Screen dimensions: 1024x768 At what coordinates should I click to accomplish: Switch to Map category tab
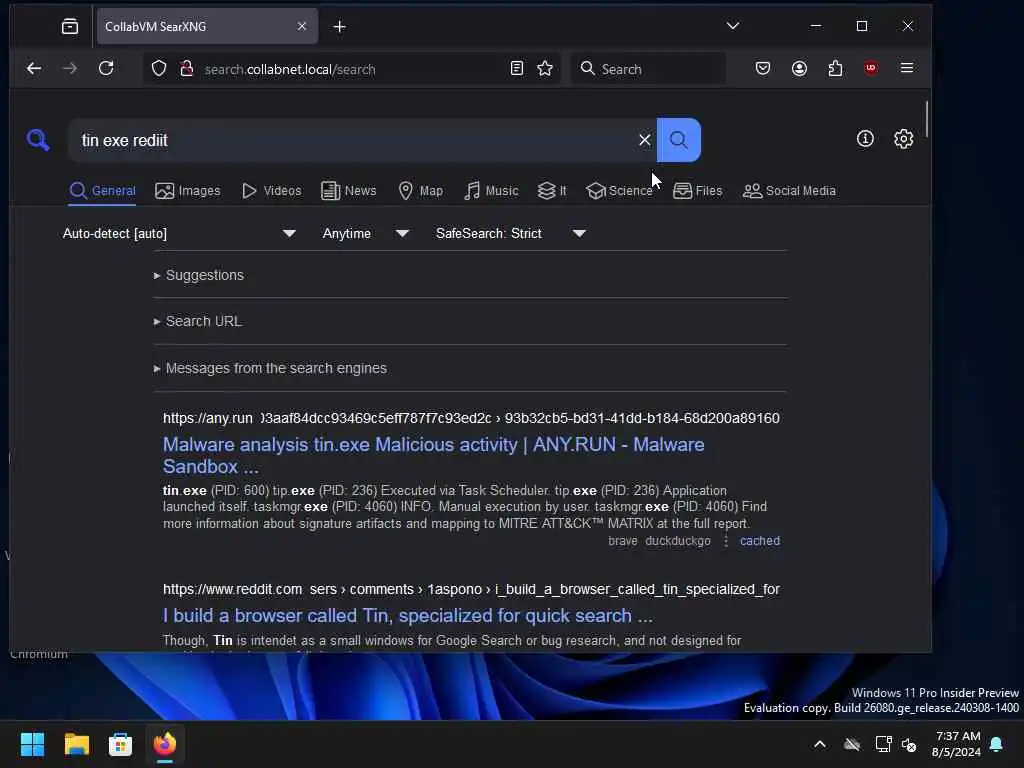click(x=421, y=191)
